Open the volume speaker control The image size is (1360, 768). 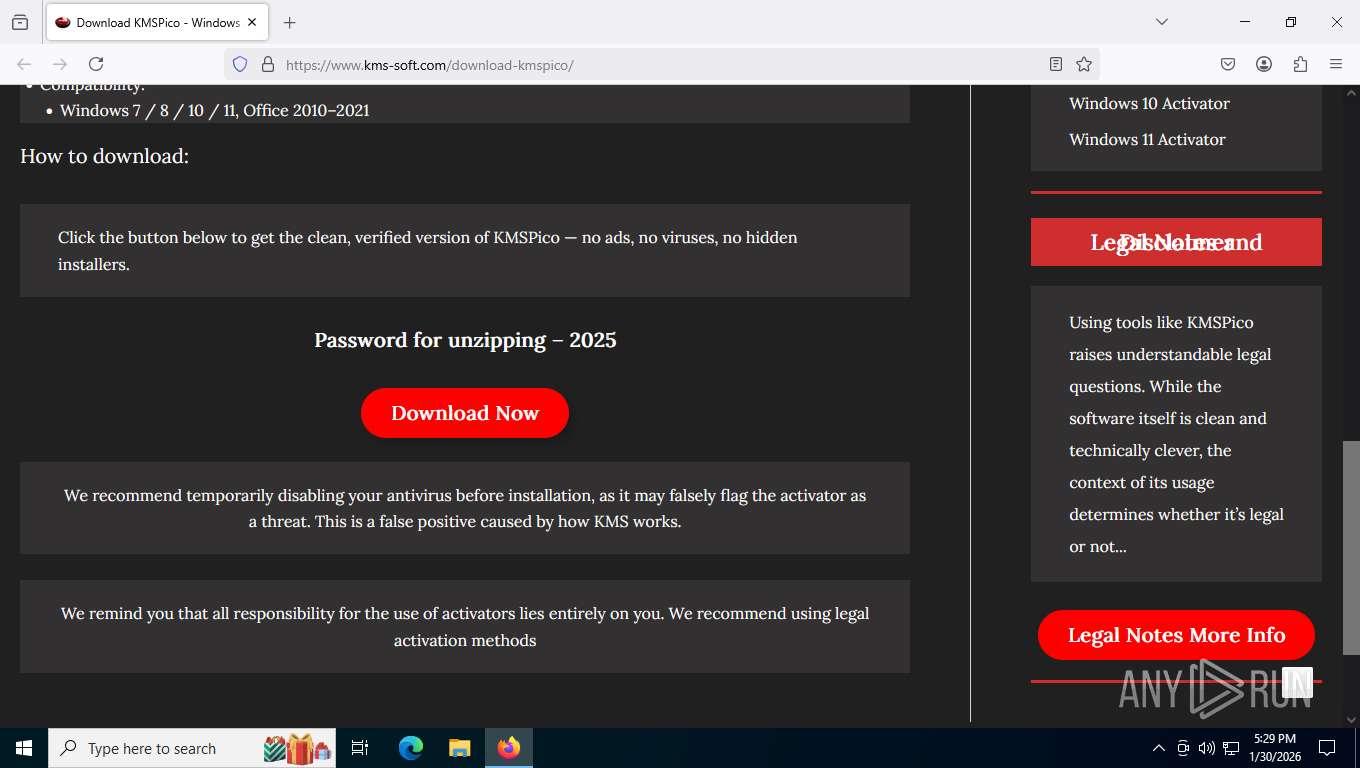1207,748
